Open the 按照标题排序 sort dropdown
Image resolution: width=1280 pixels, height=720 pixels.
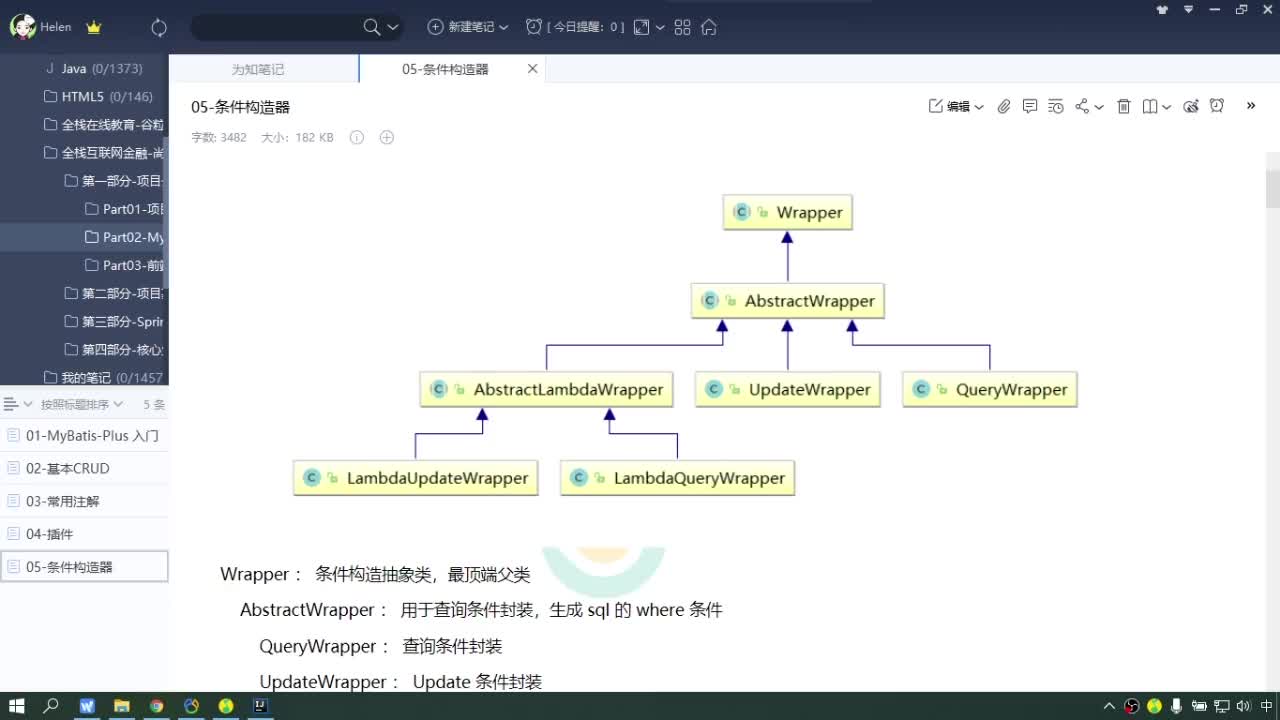(x=82, y=404)
